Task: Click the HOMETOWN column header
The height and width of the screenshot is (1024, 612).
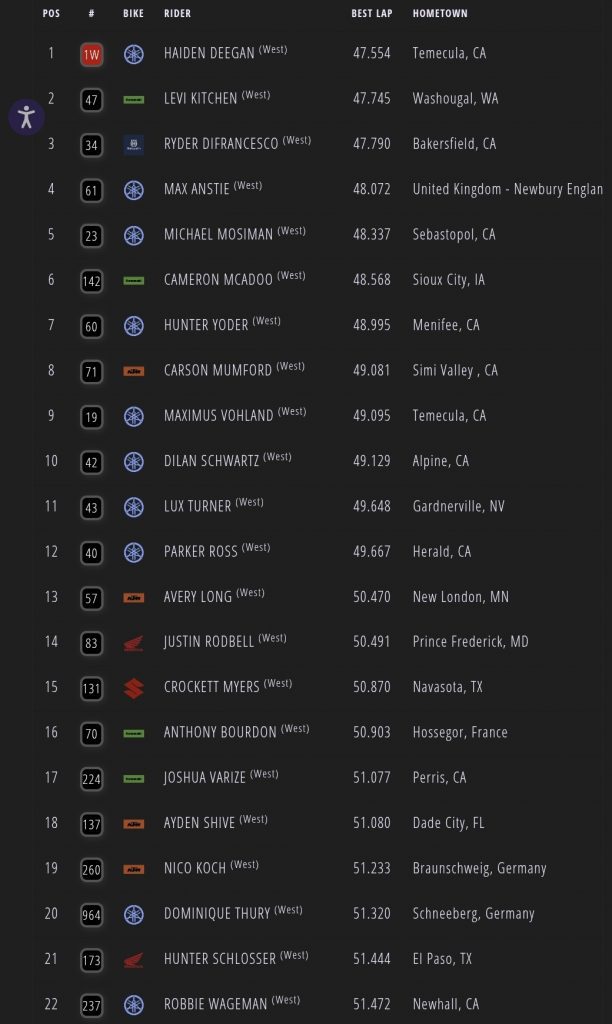Action: [439, 14]
